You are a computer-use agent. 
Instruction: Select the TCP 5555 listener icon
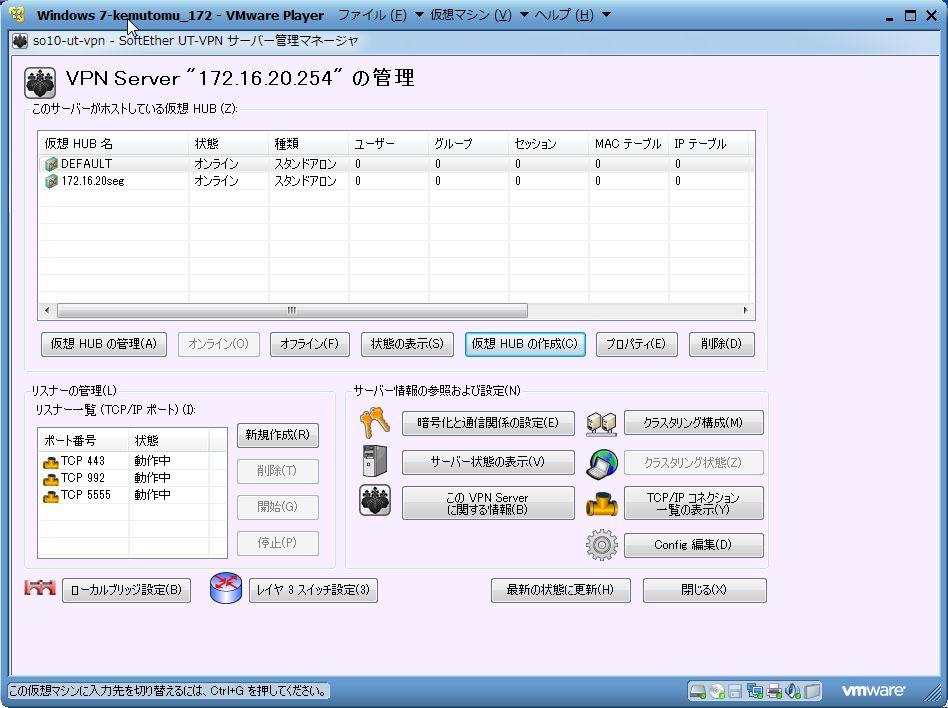pyautogui.click(x=51, y=496)
